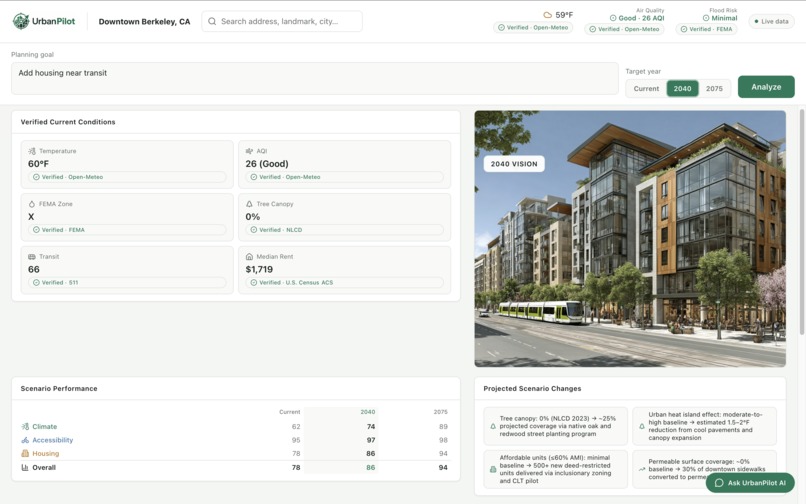
Task: Click the Analyze button
Action: click(766, 87)
